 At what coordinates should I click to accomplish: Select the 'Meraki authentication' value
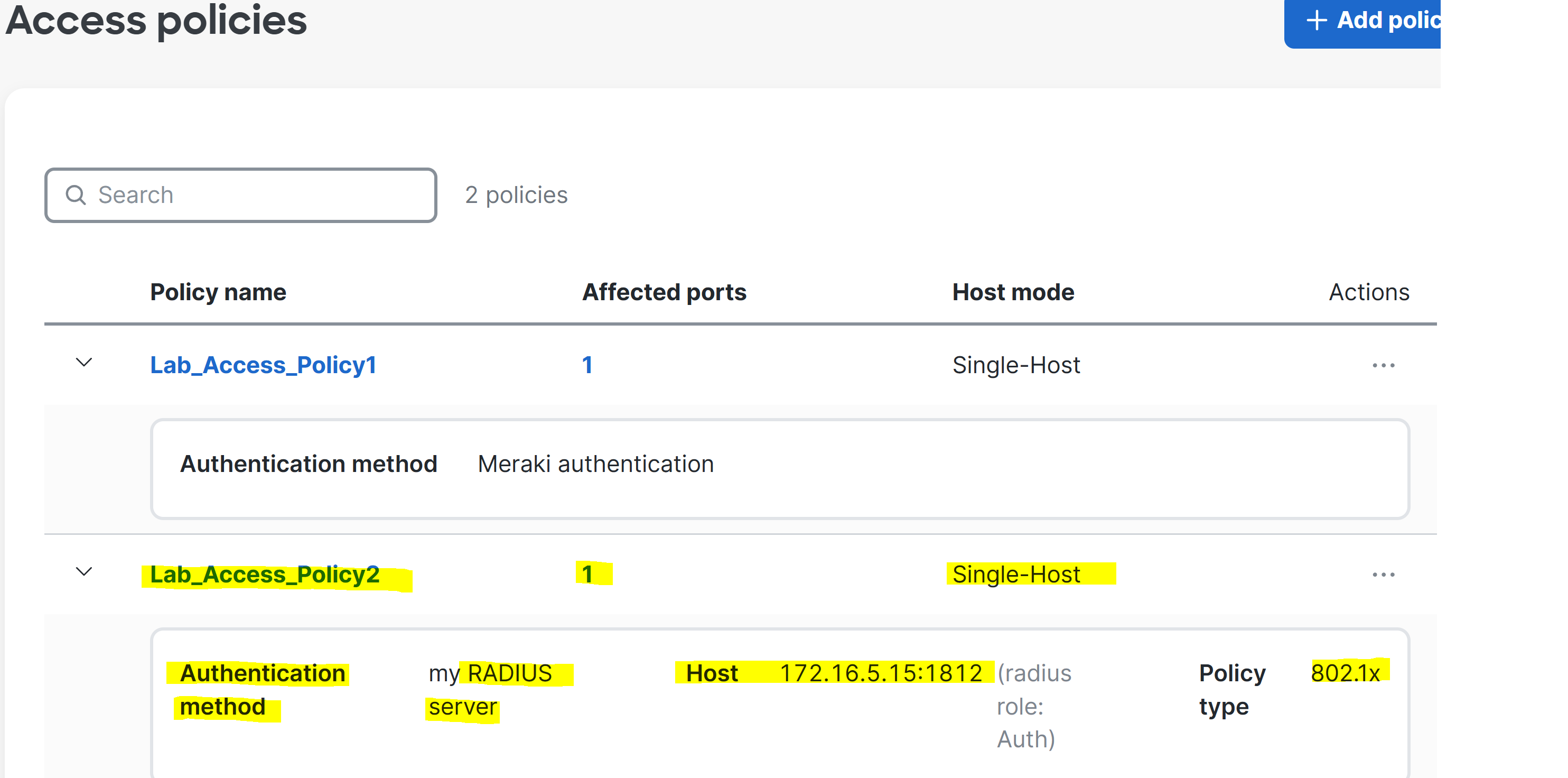pyautogui.click(x=596, y=465)
